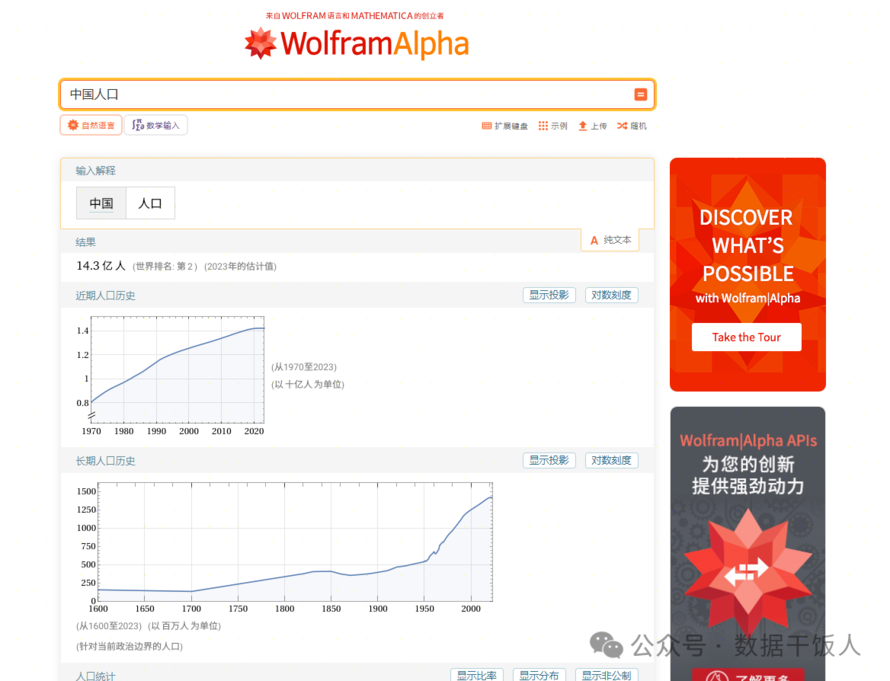Click the 输入解释 section heading
This screenshot has height=681, width=890.
click(95, 170)
